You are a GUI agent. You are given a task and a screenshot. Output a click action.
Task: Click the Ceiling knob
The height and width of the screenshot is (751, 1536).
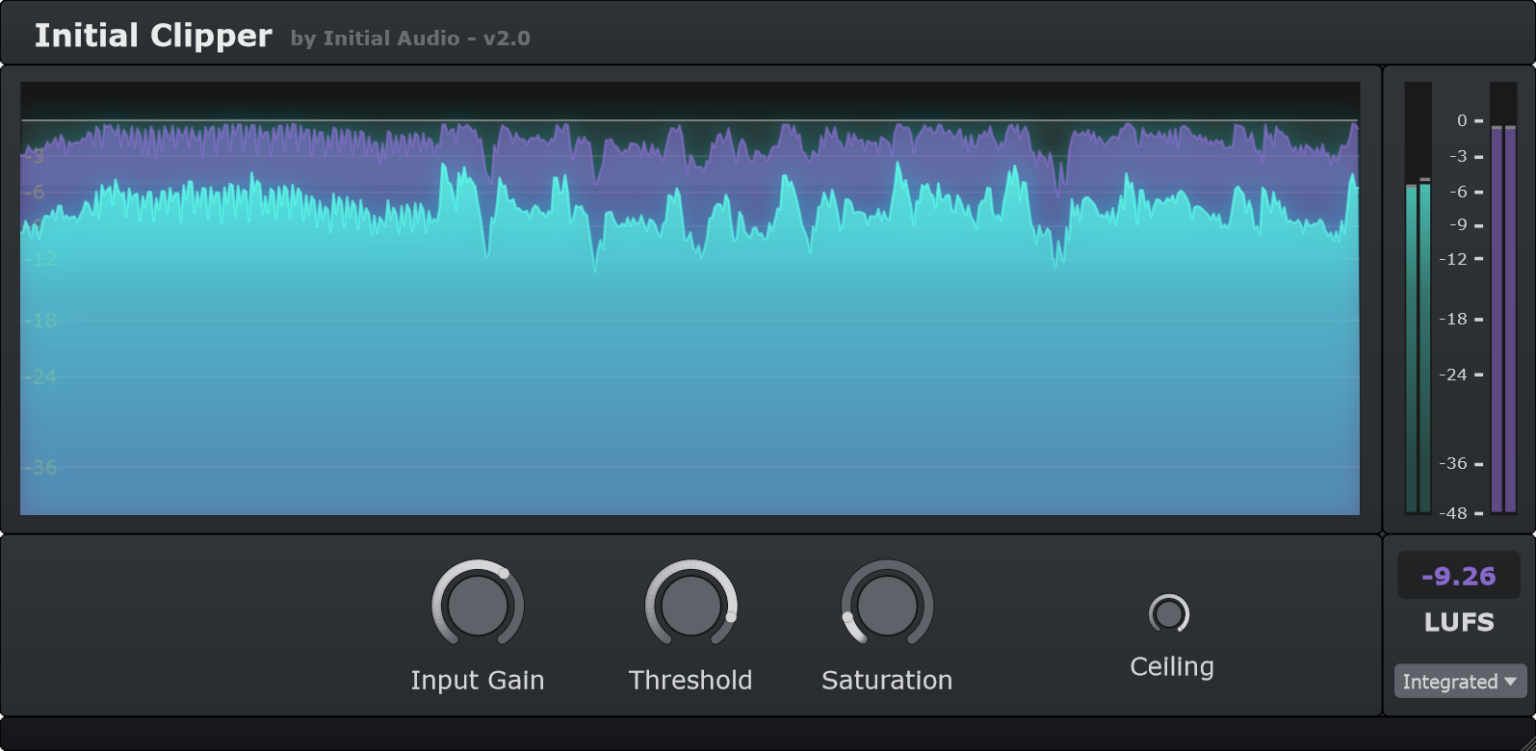click(1171, 612)
